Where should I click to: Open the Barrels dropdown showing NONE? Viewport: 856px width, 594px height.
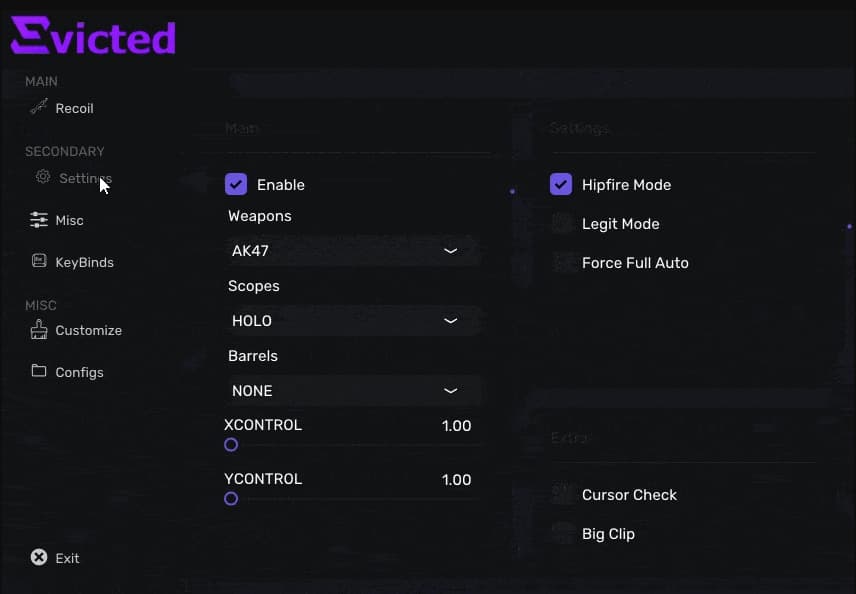click(x=352, y=391)
